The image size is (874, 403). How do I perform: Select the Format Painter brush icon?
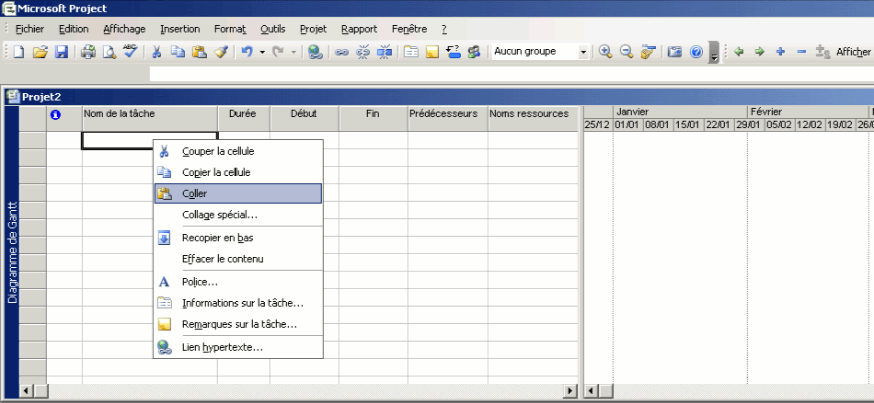[x=221, y=52]
